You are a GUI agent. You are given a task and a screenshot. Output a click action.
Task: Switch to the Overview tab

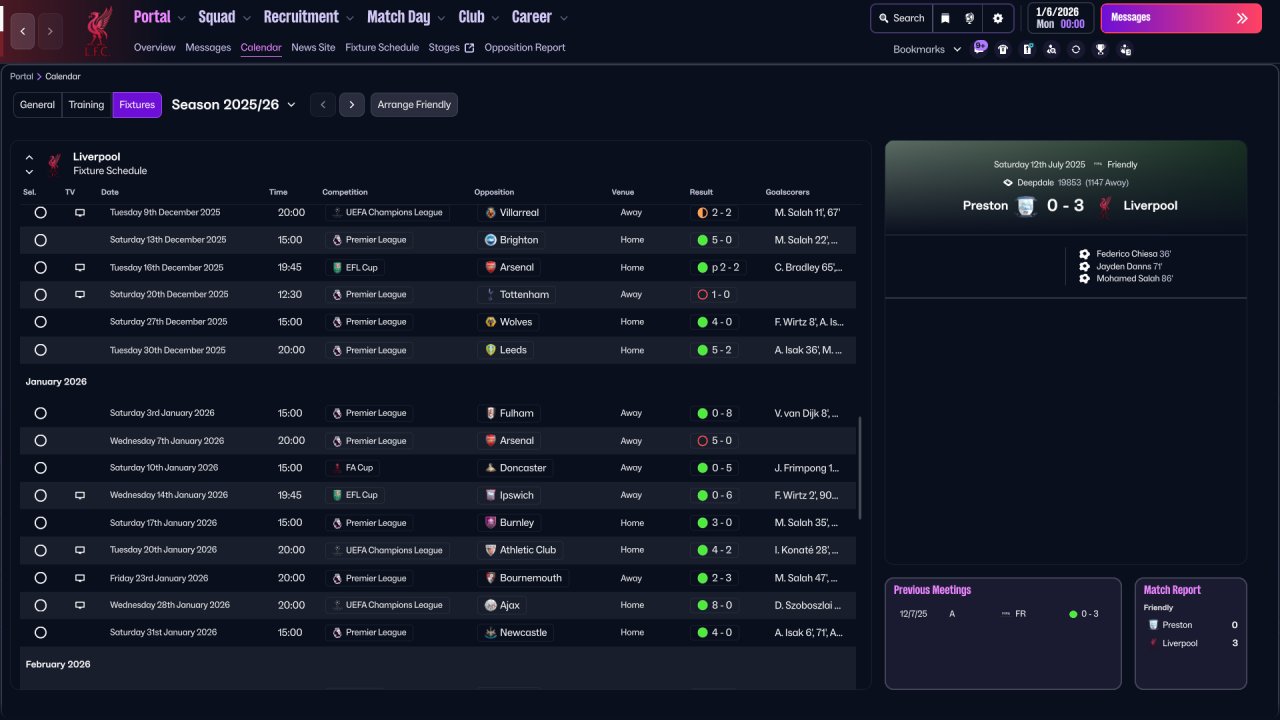pos(154,48)
